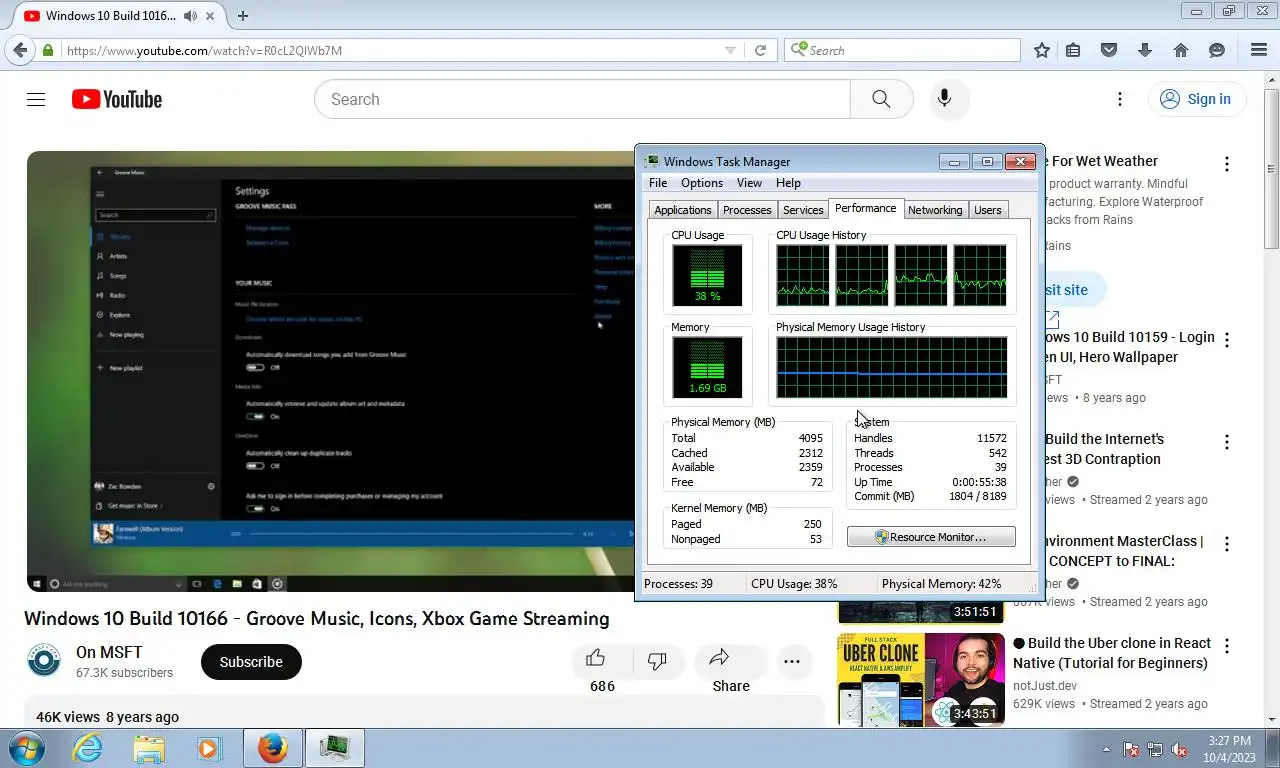Save page to Pocket icon

(1109, 50)
